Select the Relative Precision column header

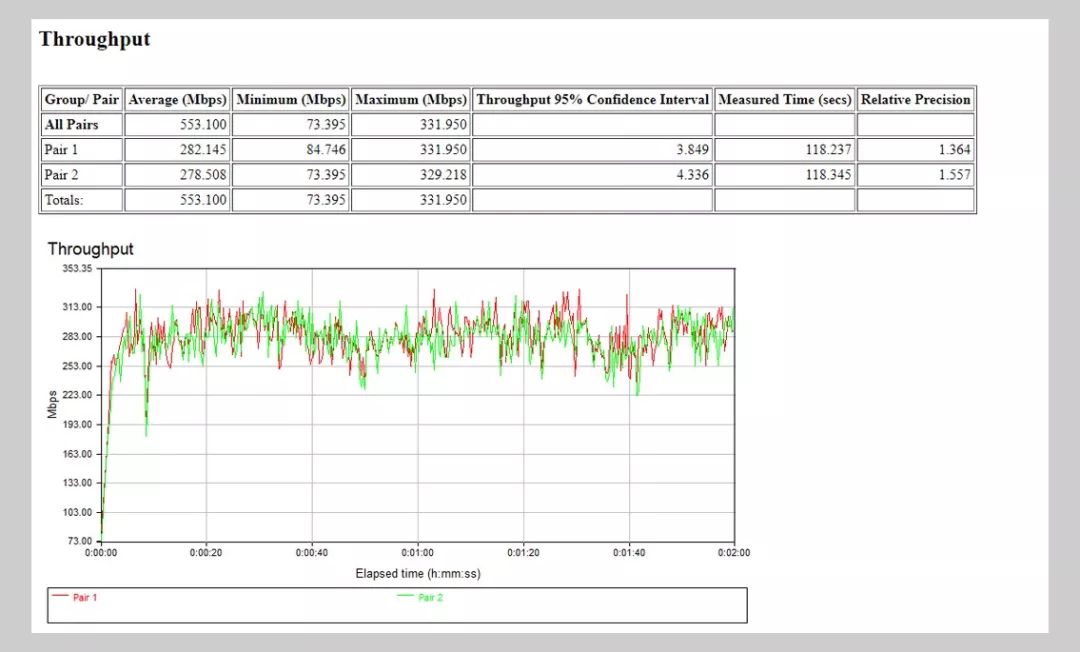coord(915,100)
